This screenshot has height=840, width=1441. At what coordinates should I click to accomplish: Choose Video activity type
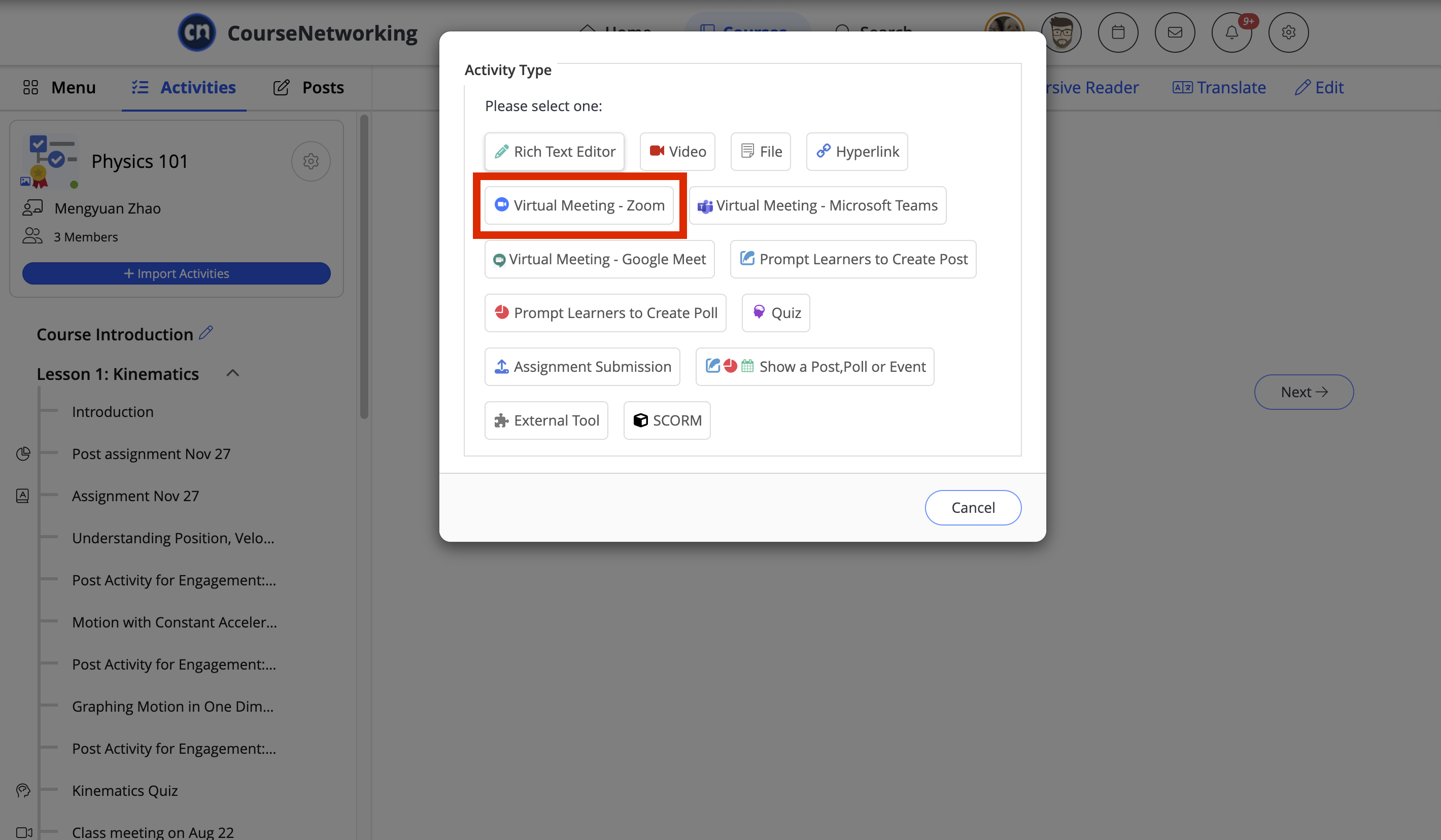click(x=677, y=152)
